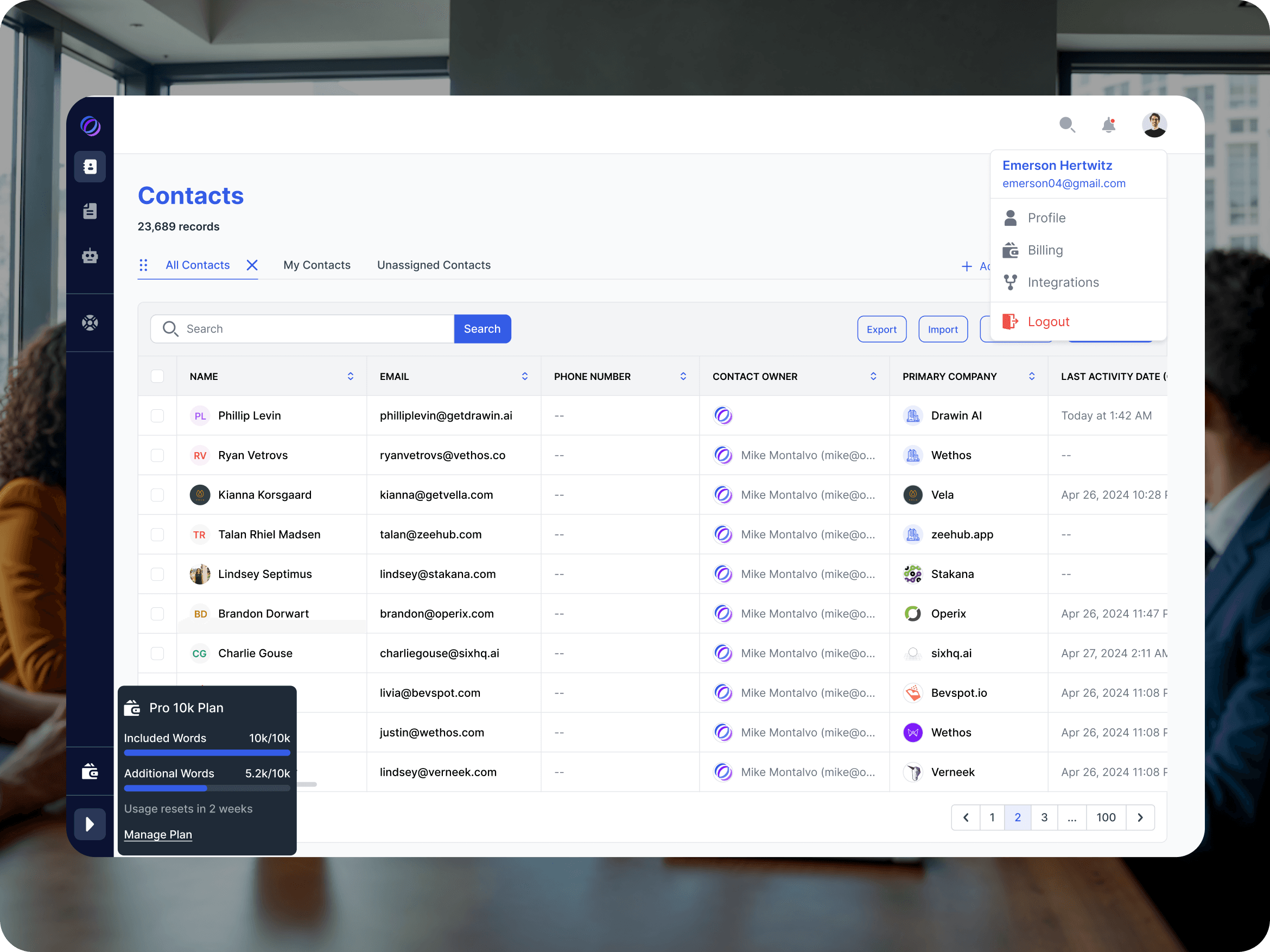Image resolution: width=1270 pixels, height=952 pixels.
Task: Click the Verneek company logo
Action: coord(913,772)
